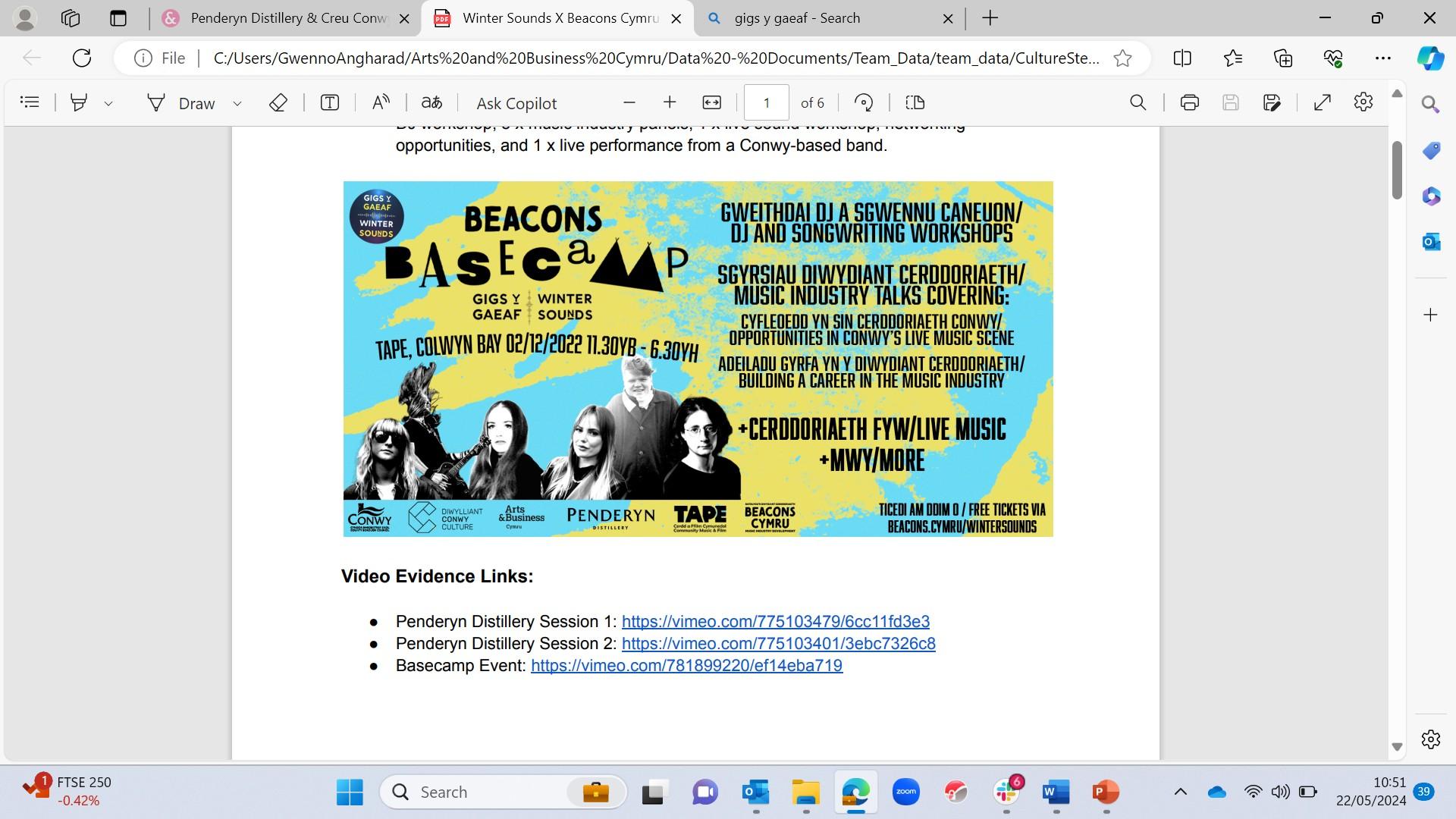
Task: Enter PDF full screen mode
Action: (1322, 102)
